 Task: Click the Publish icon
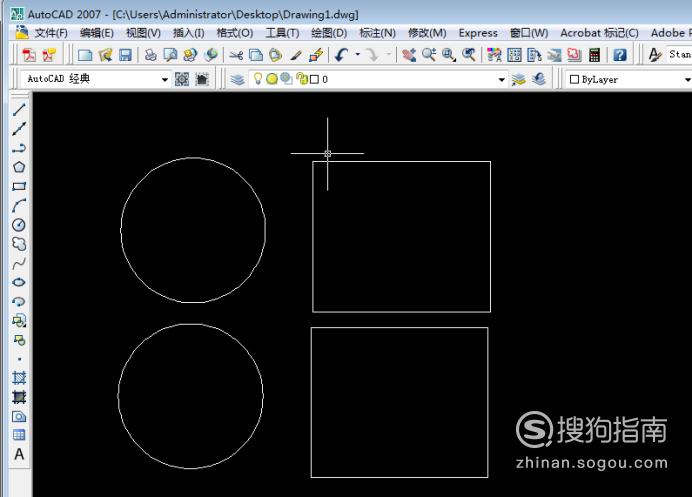191,55
